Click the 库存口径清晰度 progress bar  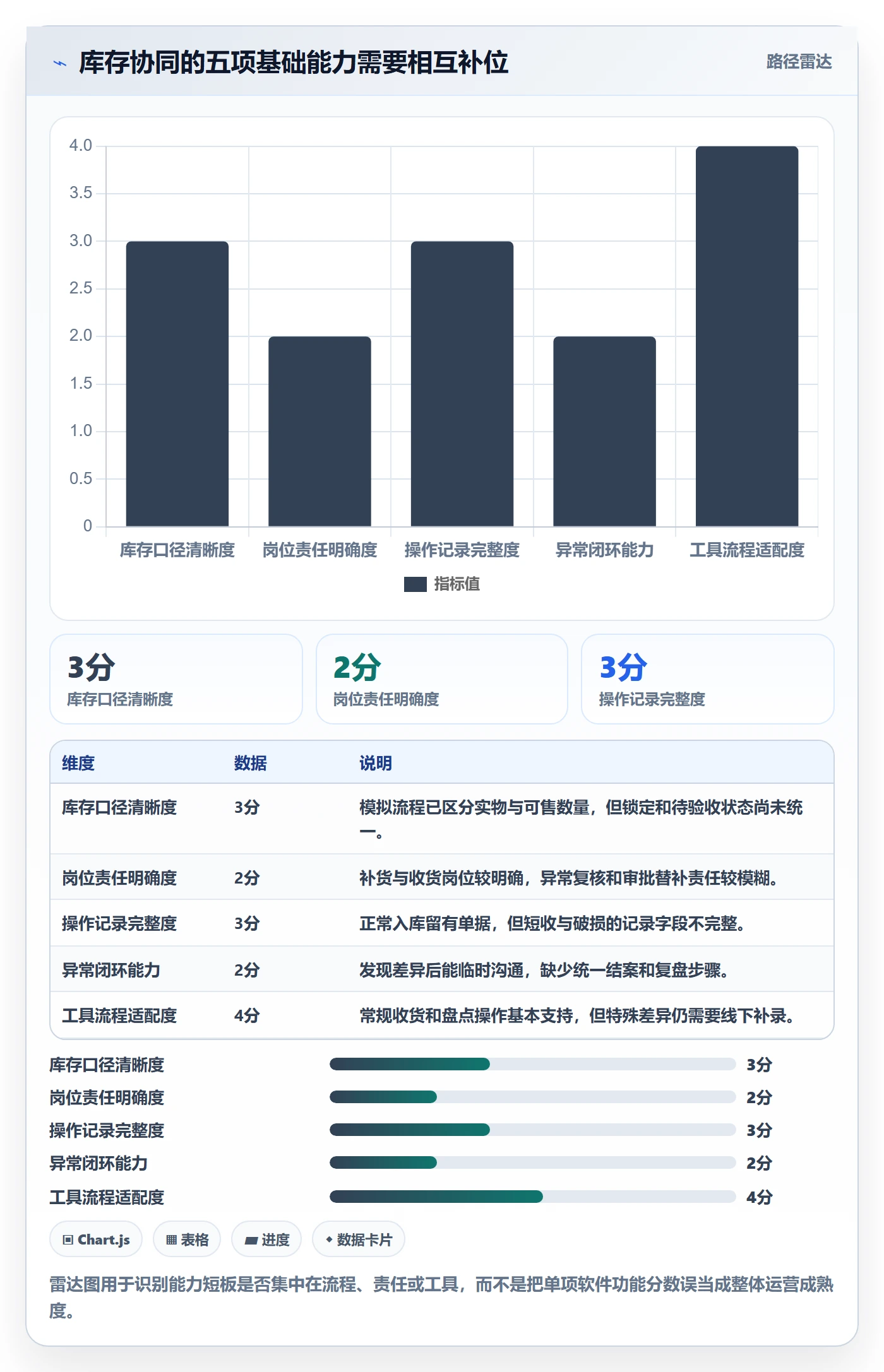click(x=532, y=1064)
